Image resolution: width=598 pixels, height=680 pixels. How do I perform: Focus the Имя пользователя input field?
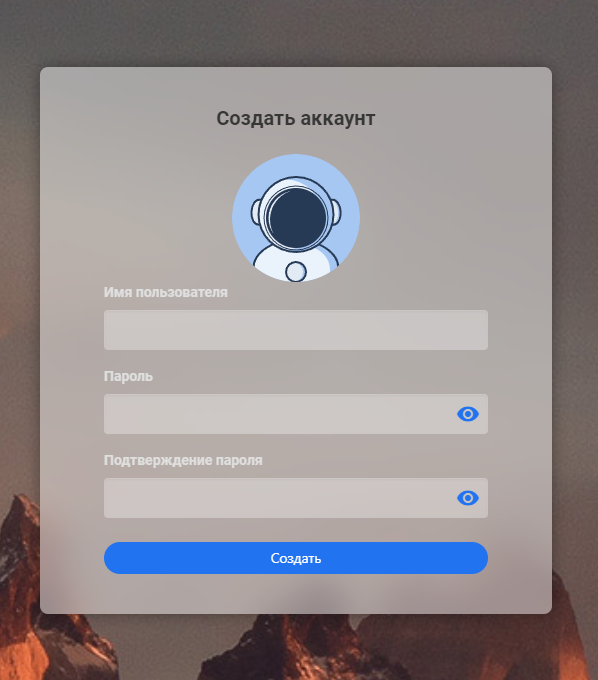[x=296, y=330]
